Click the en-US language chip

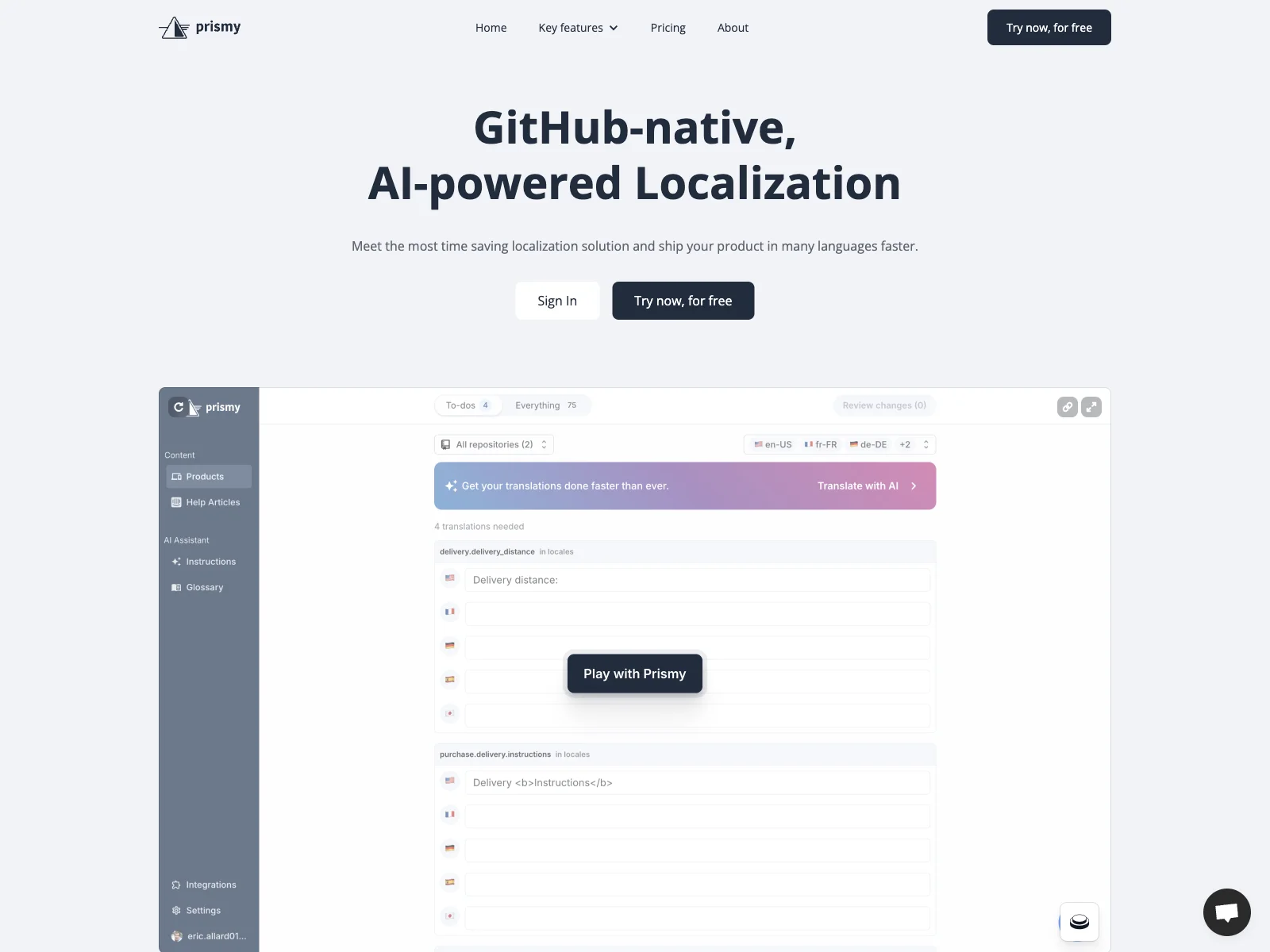tap(773, 444)
